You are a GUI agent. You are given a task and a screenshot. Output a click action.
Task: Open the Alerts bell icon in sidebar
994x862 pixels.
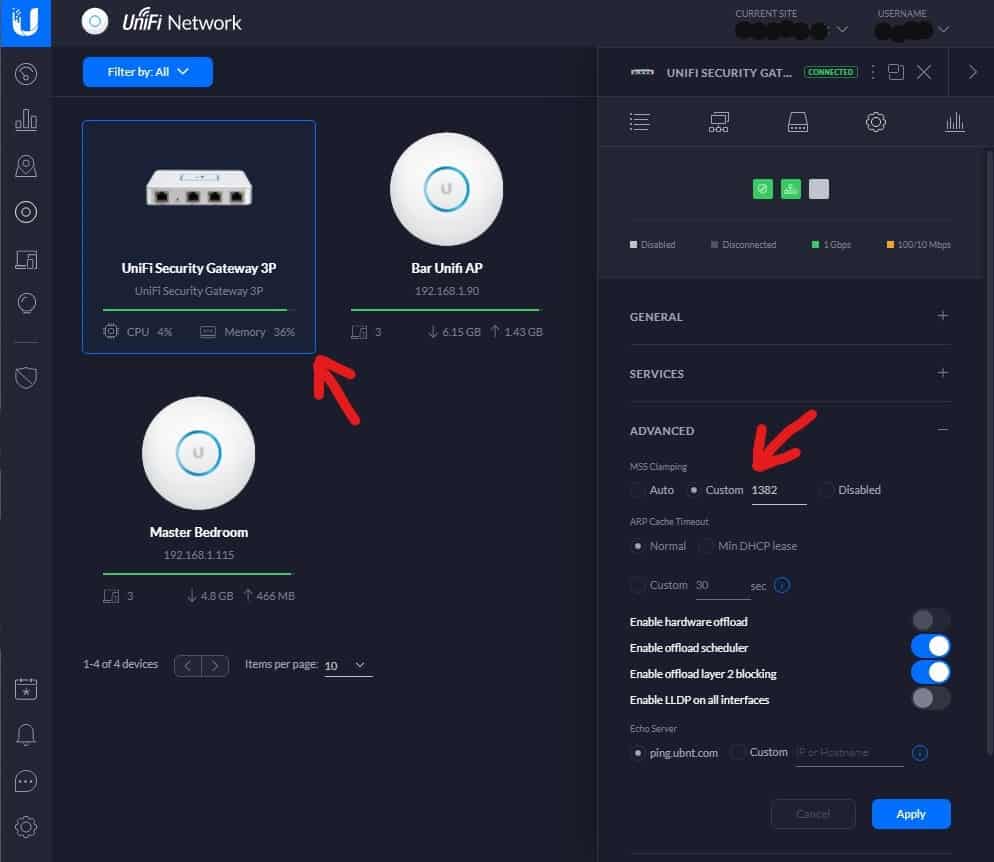tap(25, 735)
